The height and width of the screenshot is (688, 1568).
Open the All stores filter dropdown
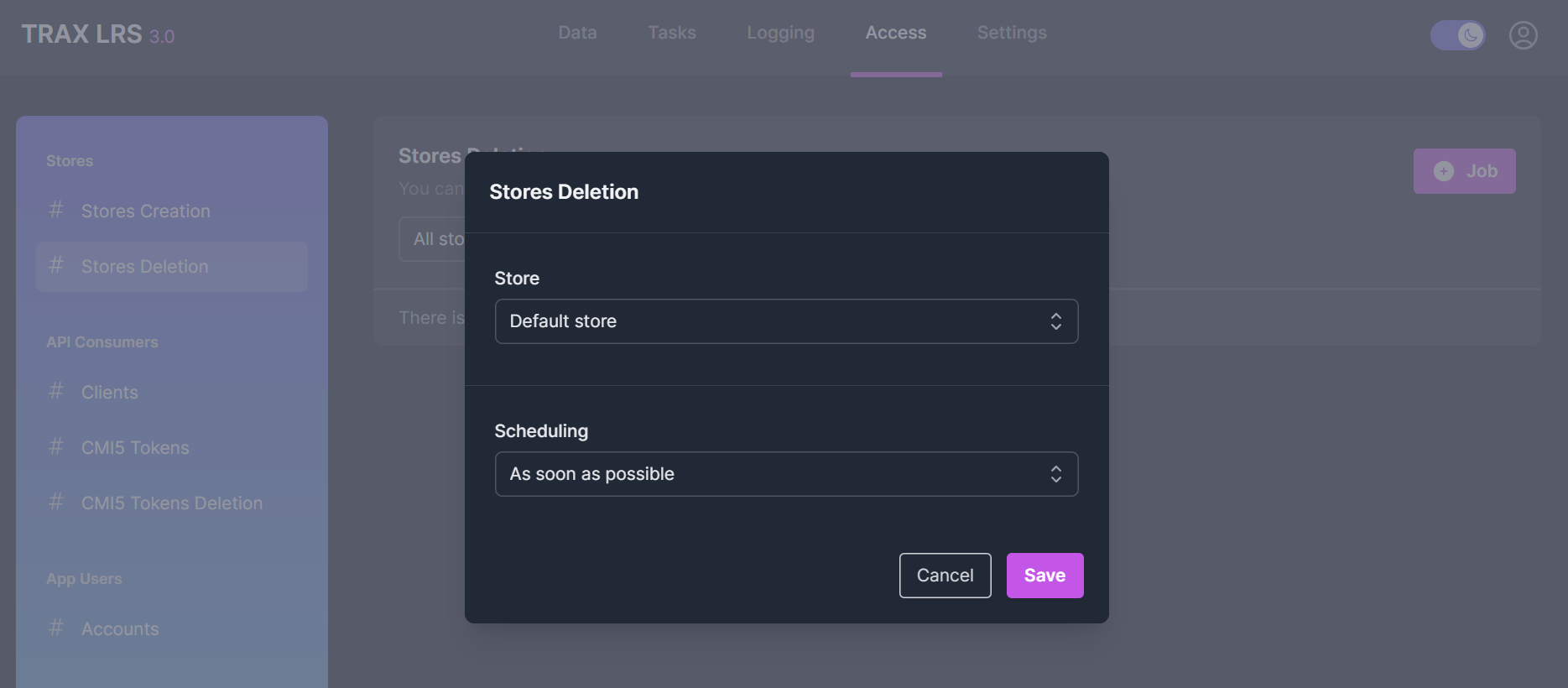(x=432, y=239)
